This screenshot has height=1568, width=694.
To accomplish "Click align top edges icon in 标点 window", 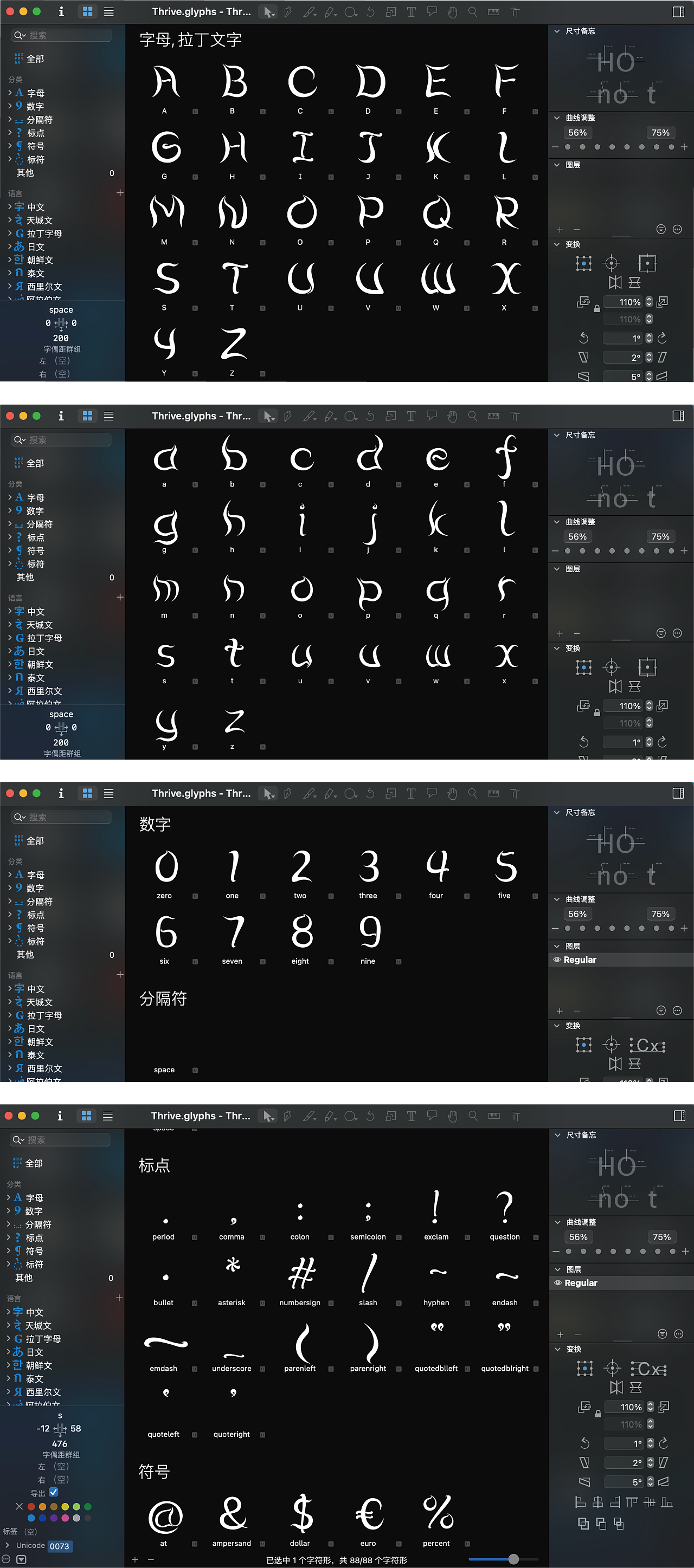I will tap(632, 1502).
